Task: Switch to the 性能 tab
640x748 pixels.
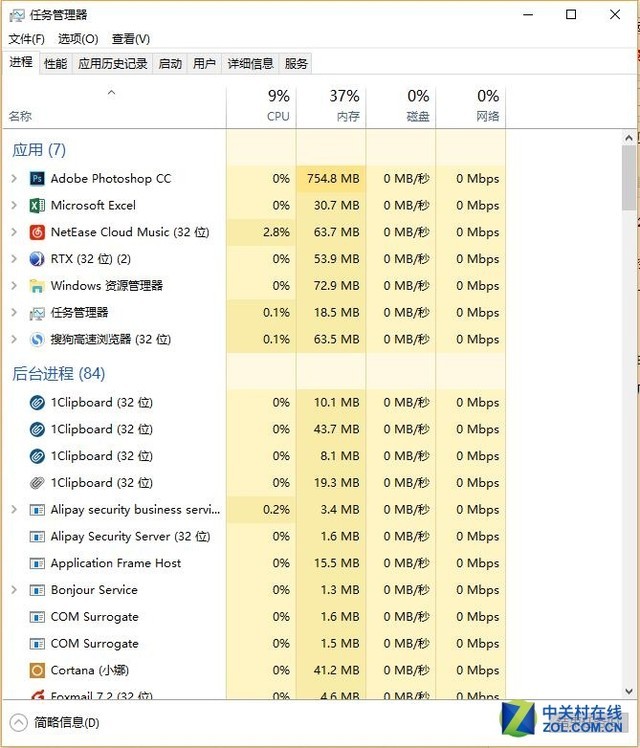Action: [x=55, y=64]
